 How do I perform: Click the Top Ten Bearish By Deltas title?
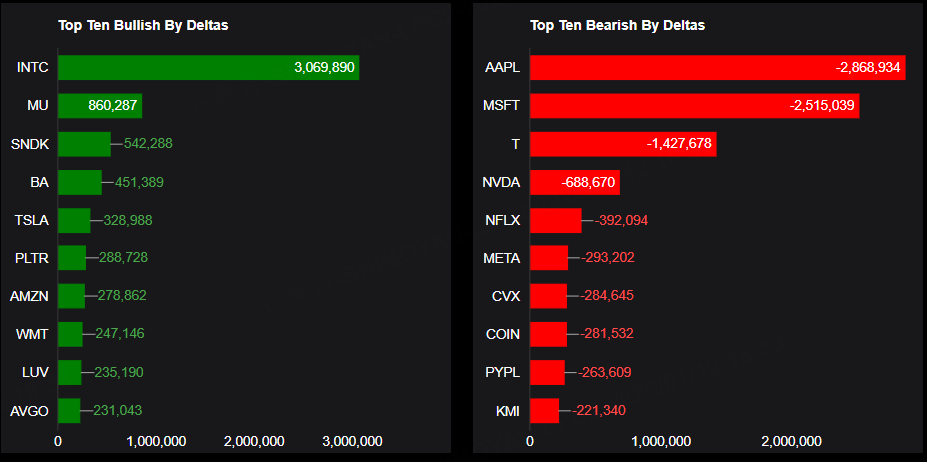(617, 25)
